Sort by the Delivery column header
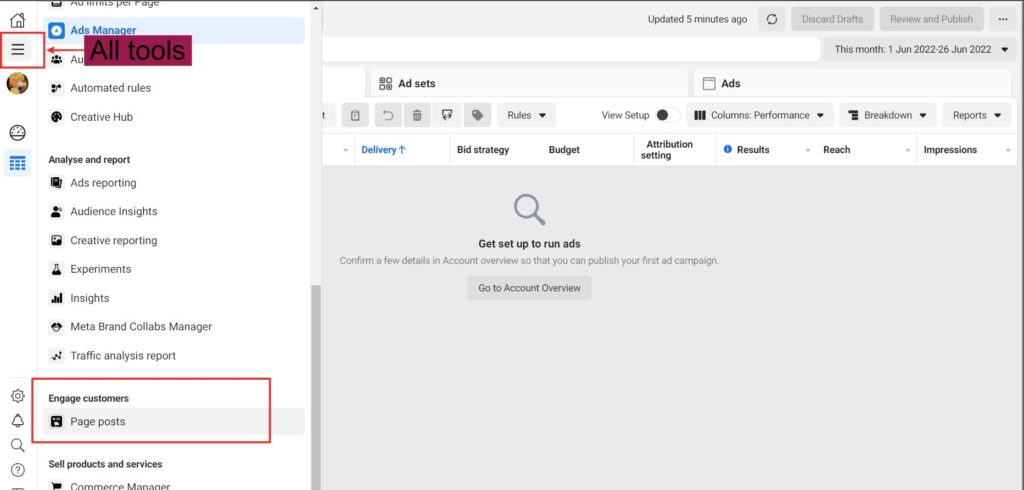Image resolution: width=1024 pixels, height=490 pixels. coord(383,150)
